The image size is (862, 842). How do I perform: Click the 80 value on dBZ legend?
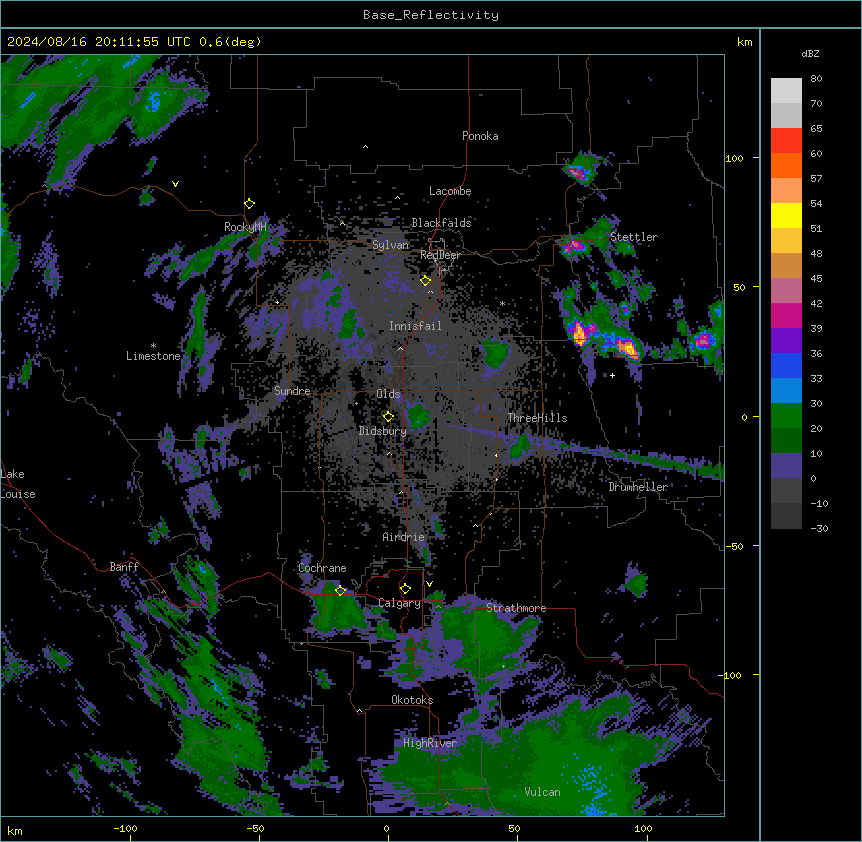[816, 79]
